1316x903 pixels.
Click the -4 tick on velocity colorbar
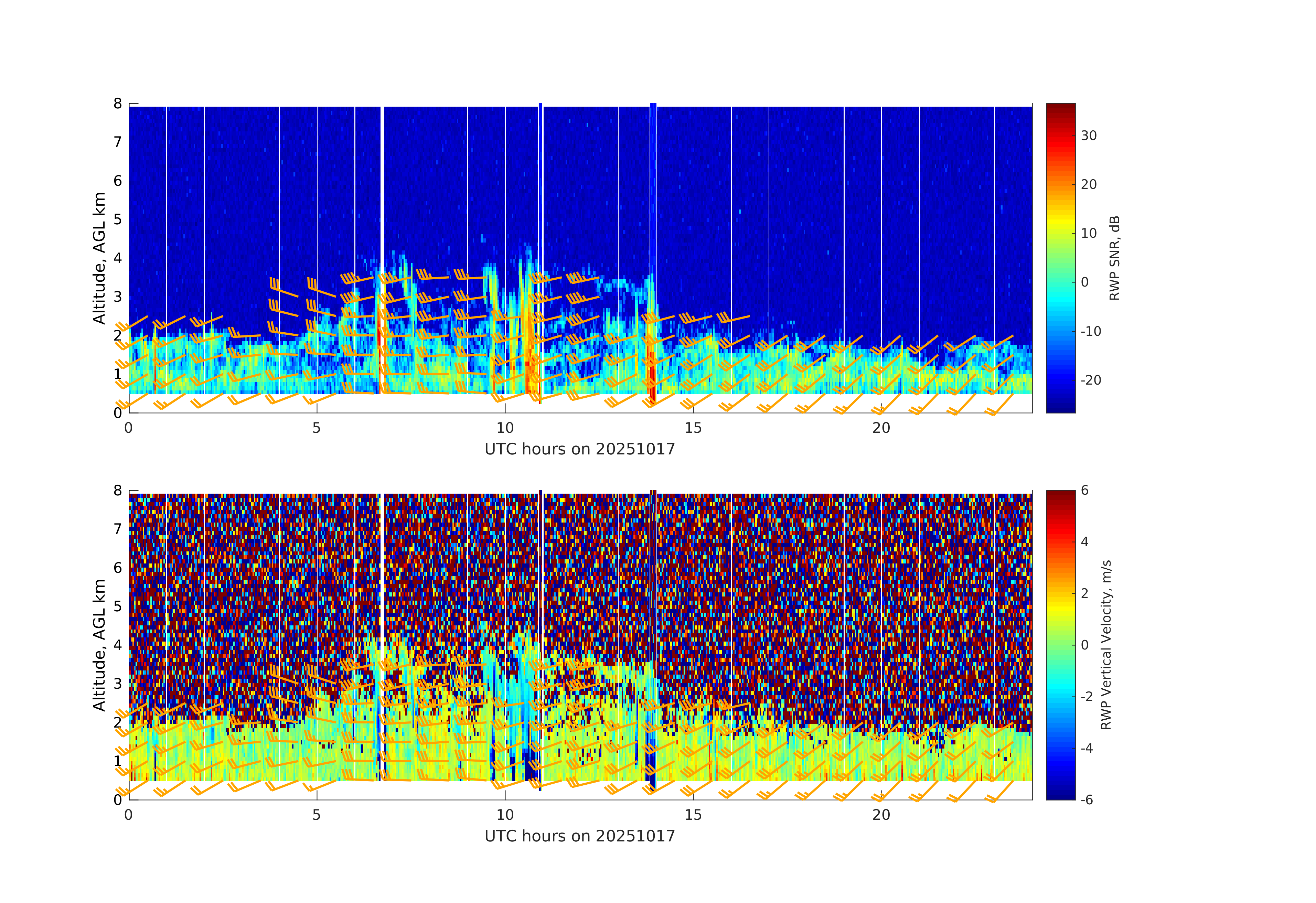click(x=1087, y=748)
